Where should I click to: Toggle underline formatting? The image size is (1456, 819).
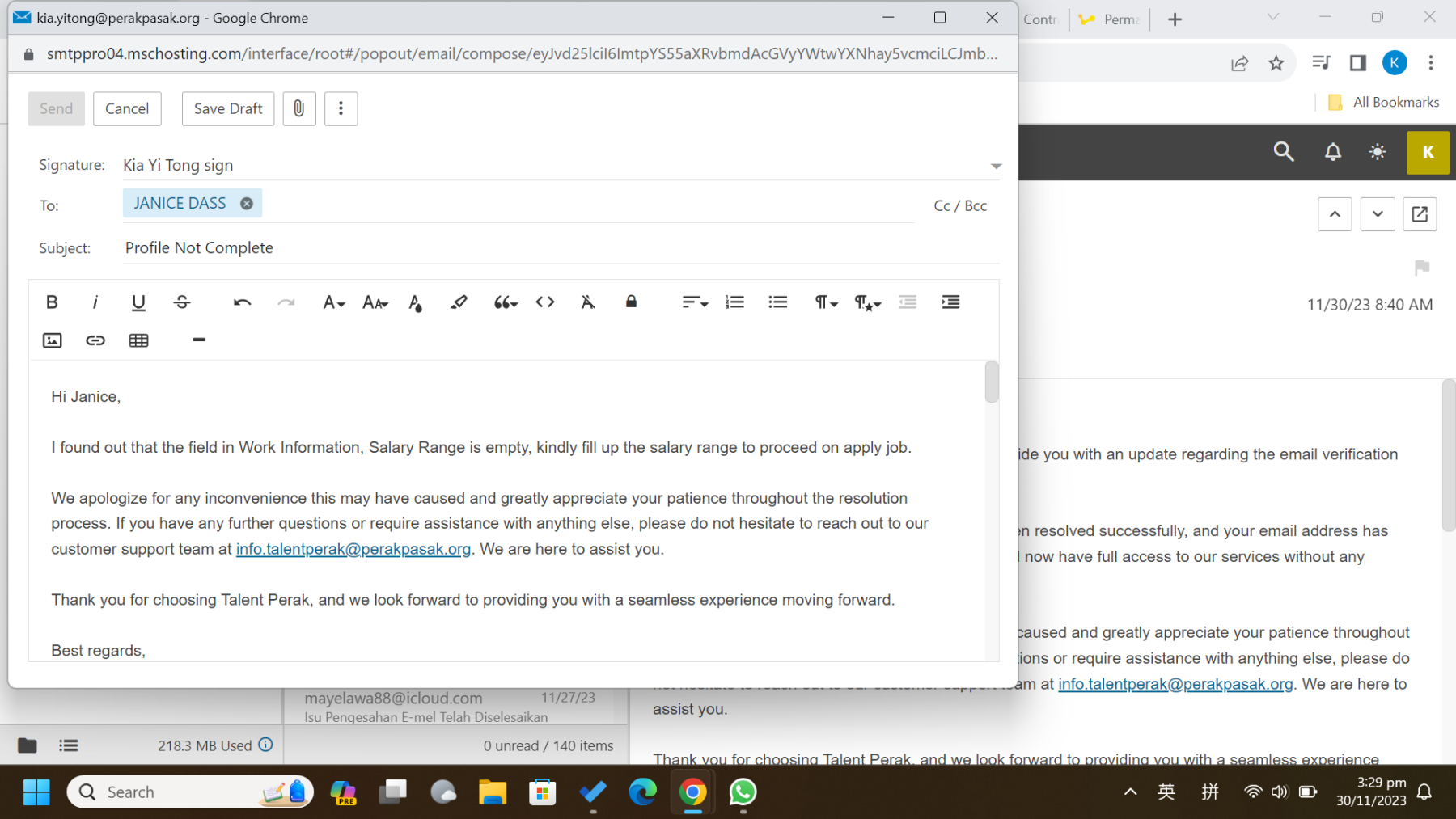pos(138,302)
